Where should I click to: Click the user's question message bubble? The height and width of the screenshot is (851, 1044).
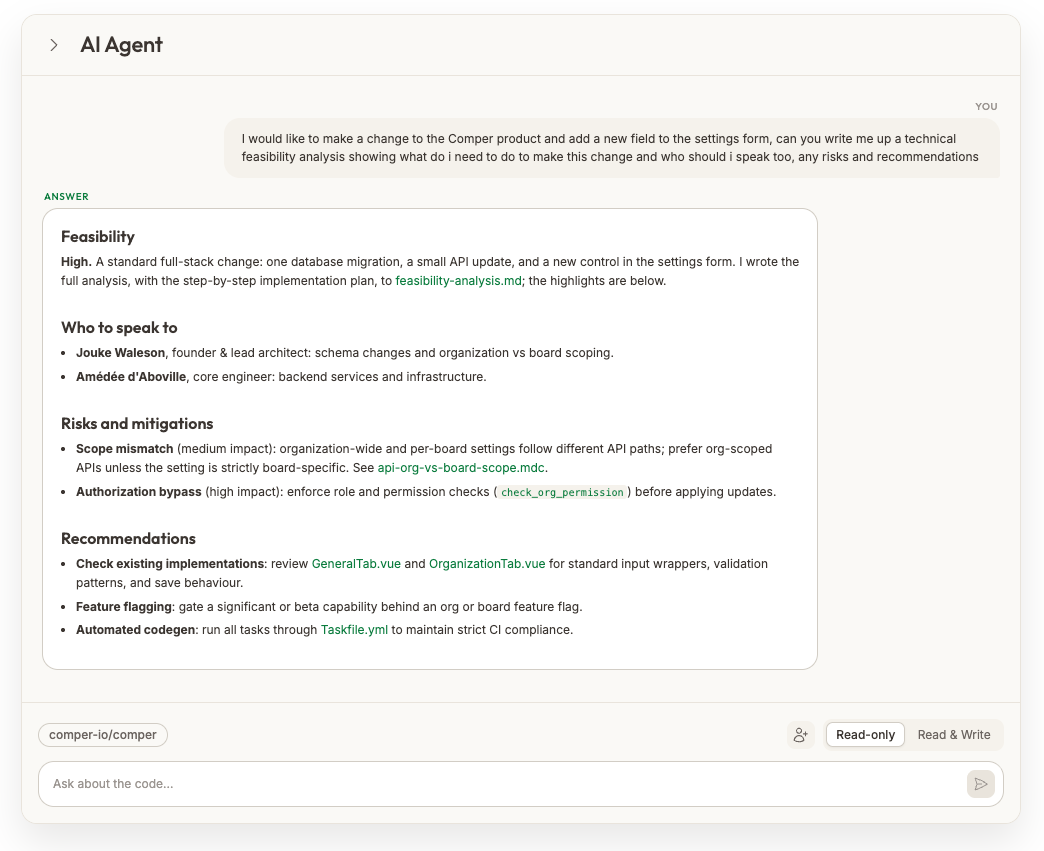point(612,148)
